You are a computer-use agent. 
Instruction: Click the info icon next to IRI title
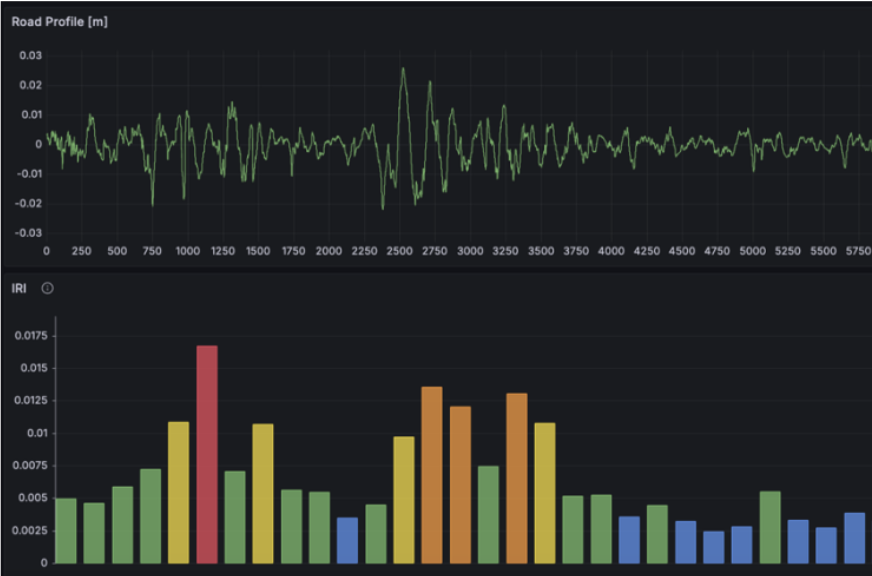47,288
